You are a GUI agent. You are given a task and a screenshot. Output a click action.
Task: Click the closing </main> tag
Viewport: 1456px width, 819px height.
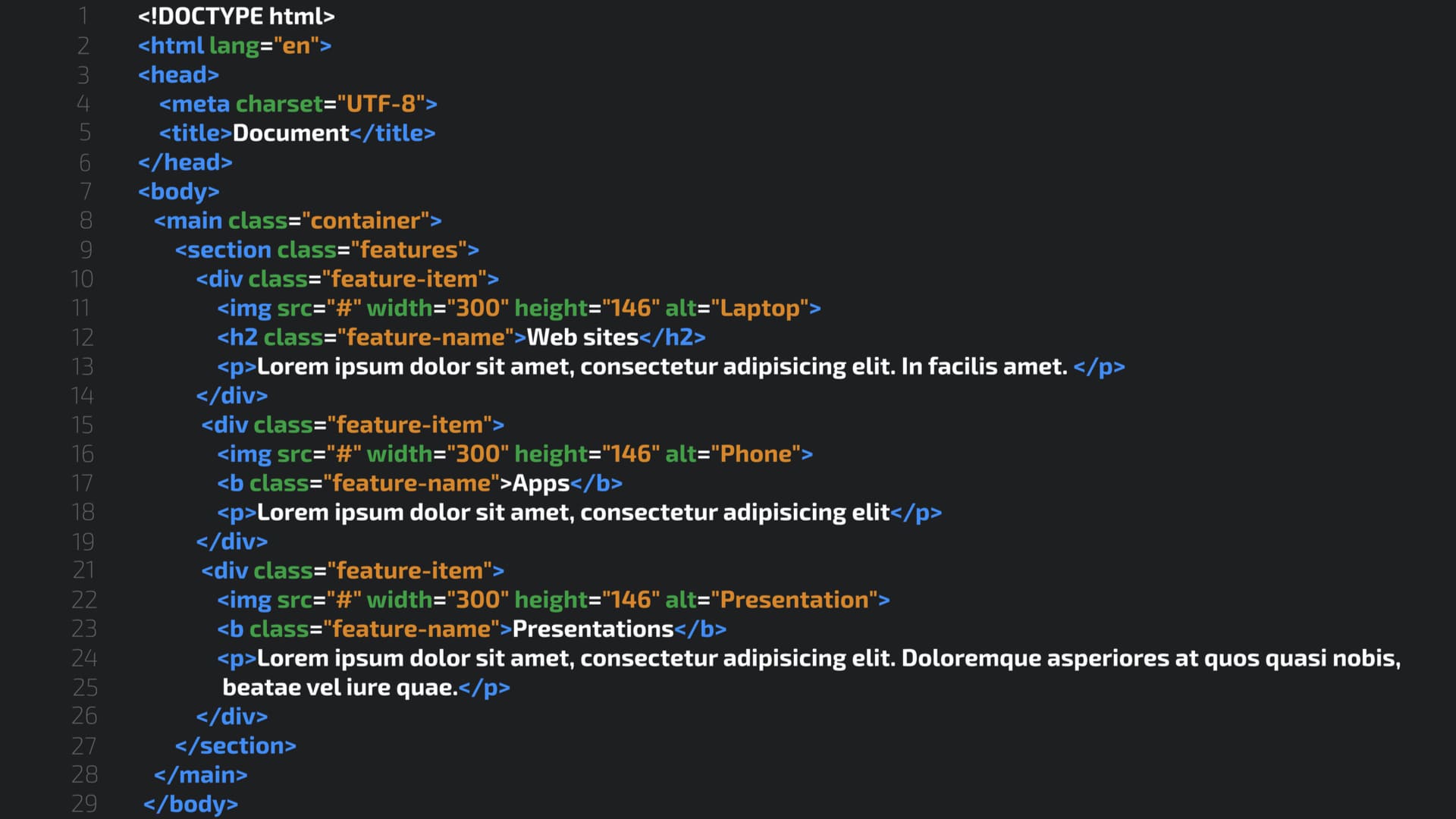pos(200,776)
